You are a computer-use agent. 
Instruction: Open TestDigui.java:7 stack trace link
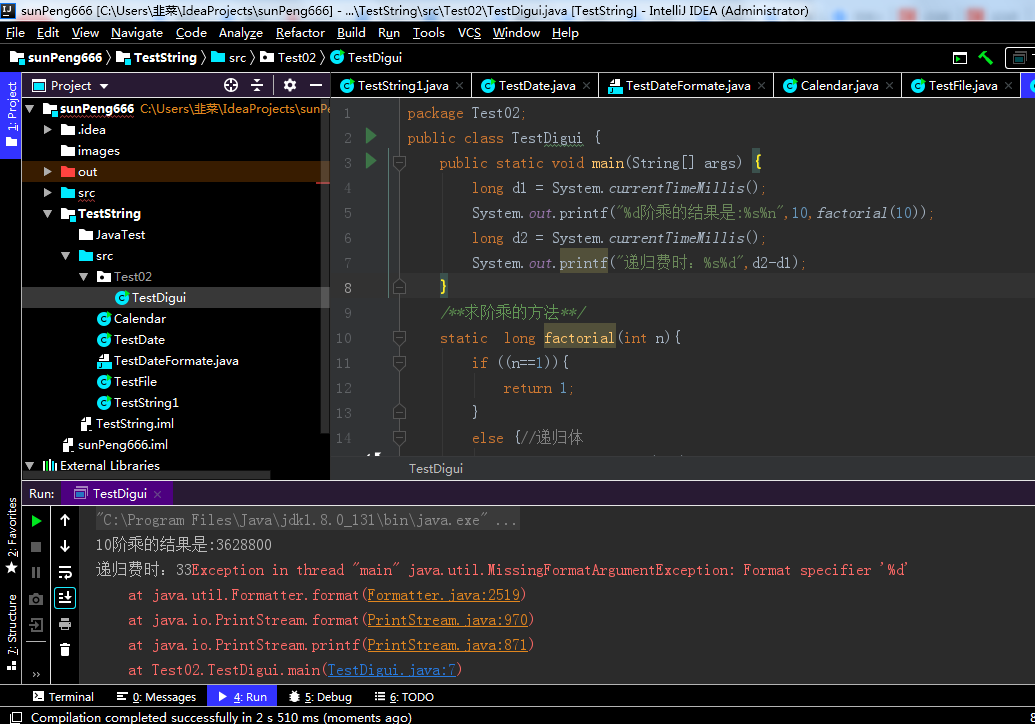click(392, 671)
